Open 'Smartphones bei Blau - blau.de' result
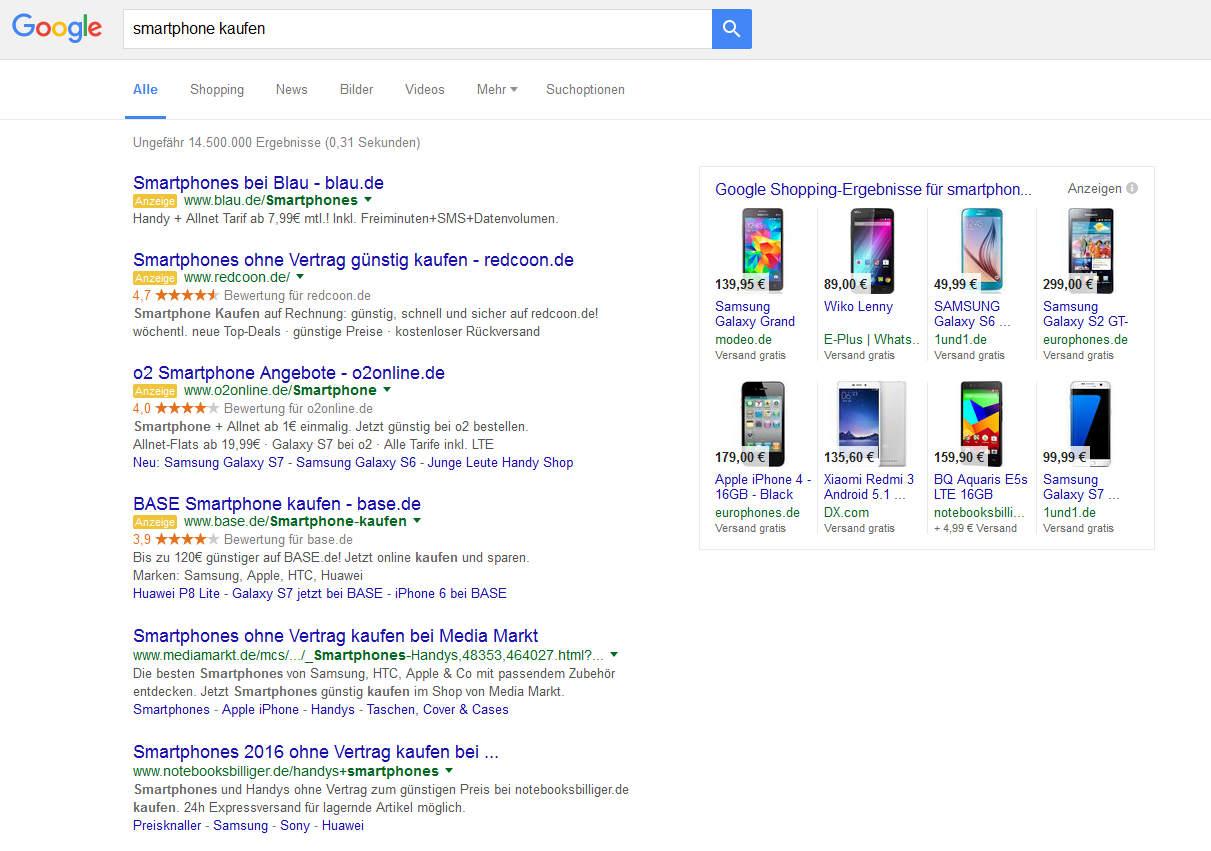 pyautogui.click(x=258, y=183)
